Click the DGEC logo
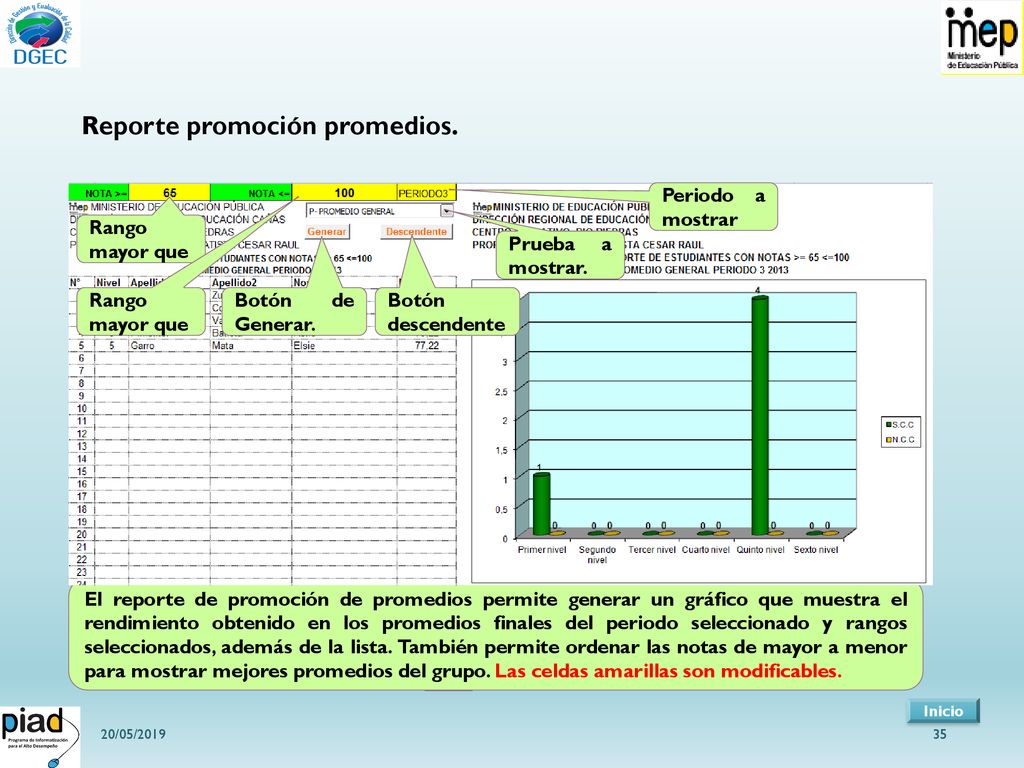This screenshot has height=768, width=1024. click(39, 34)
